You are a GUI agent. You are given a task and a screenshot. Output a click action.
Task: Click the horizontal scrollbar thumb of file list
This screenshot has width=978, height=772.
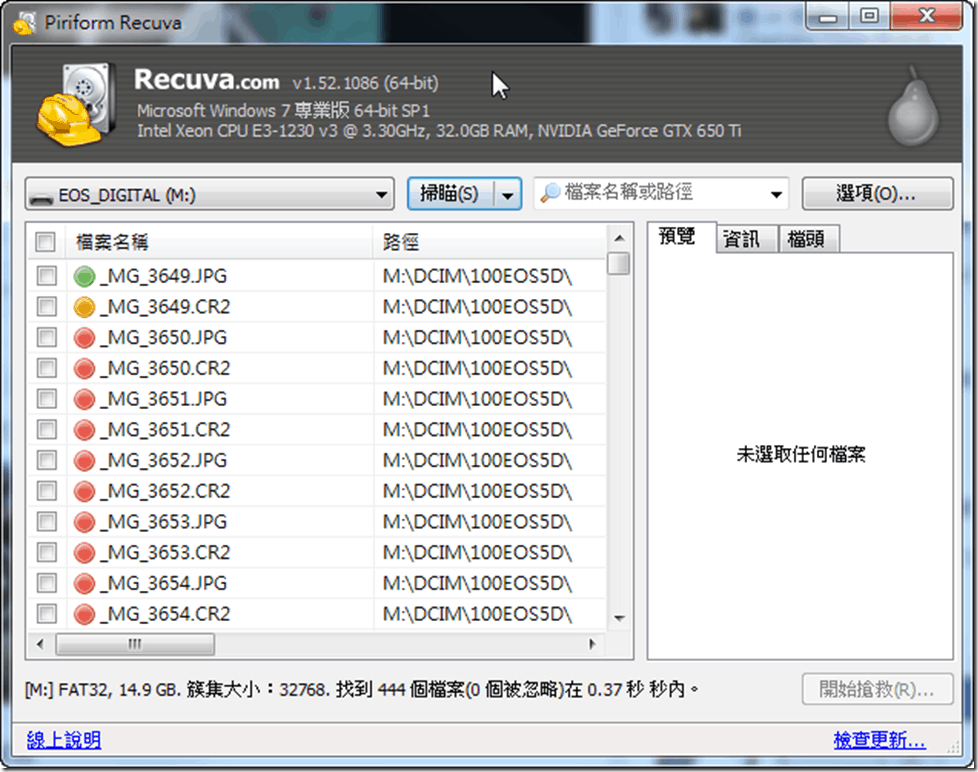[x=135, y=644]
